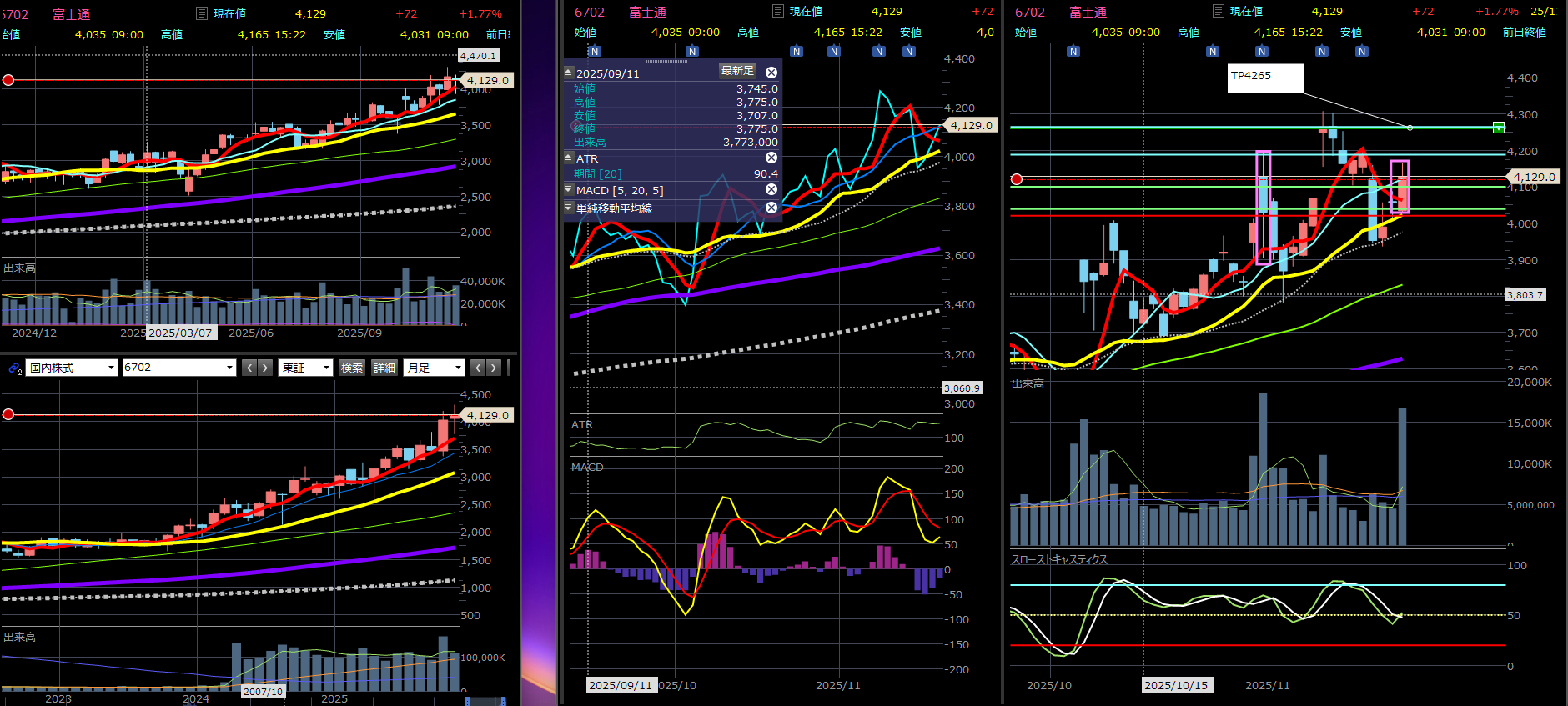Click the green arrow marker on the TP line
1568x706 pixels.
coord(1498,128)
